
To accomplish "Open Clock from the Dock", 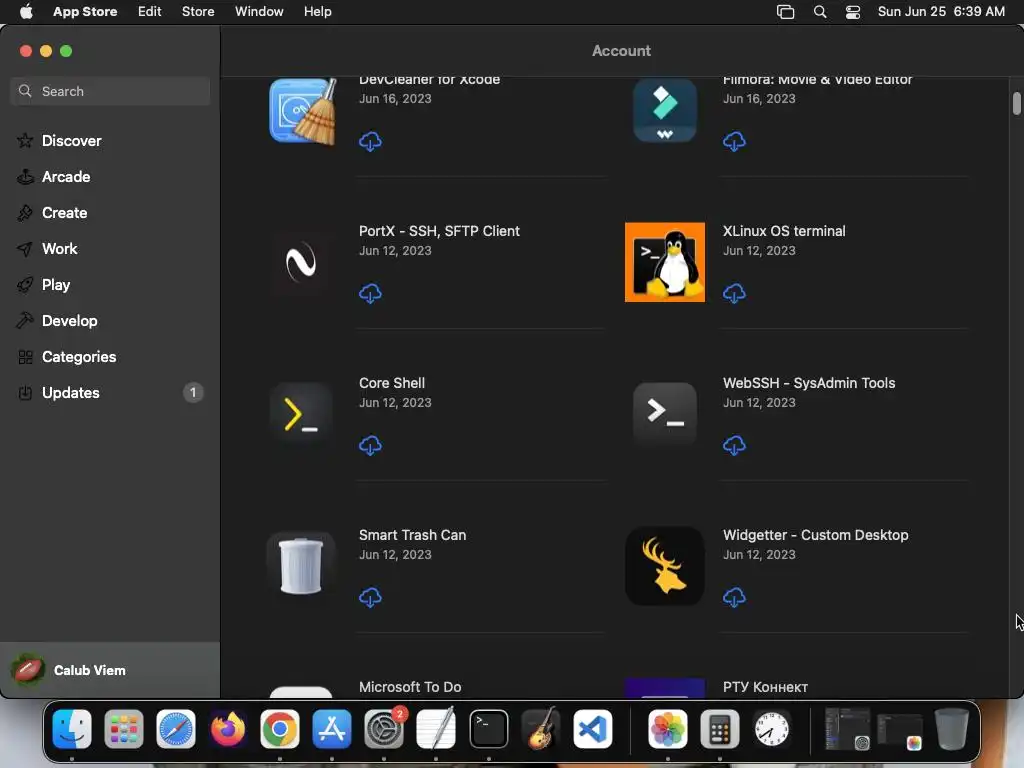I will tap(771, 729).
